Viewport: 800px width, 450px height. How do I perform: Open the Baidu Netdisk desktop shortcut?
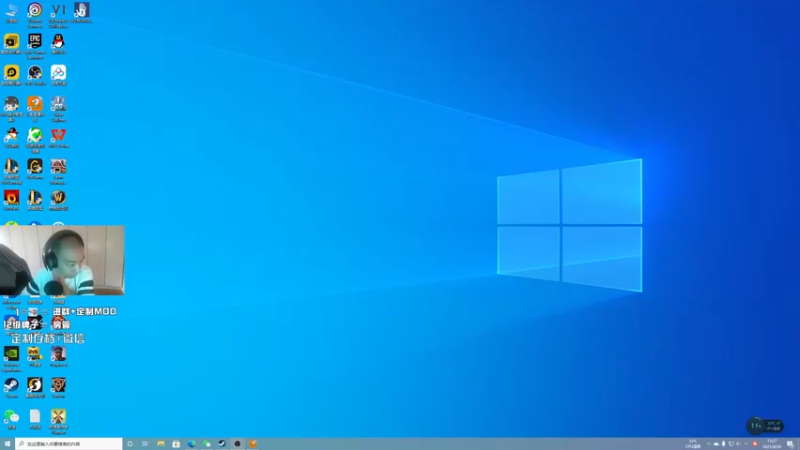pos(58,75)
